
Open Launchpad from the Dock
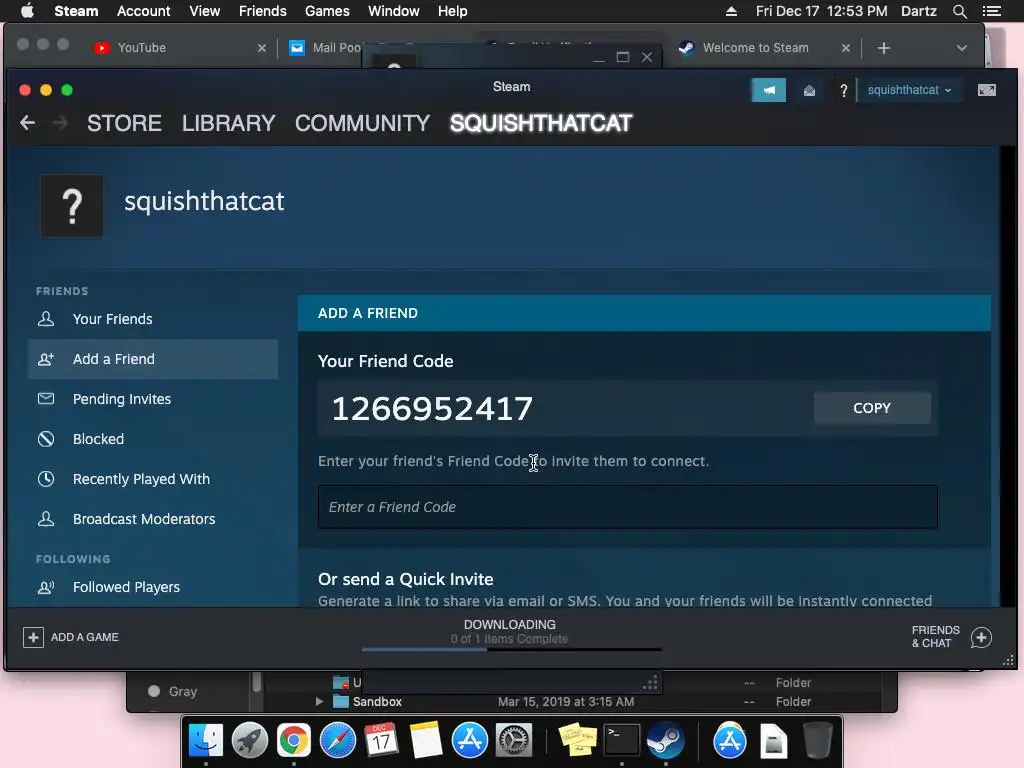point(250,740)
